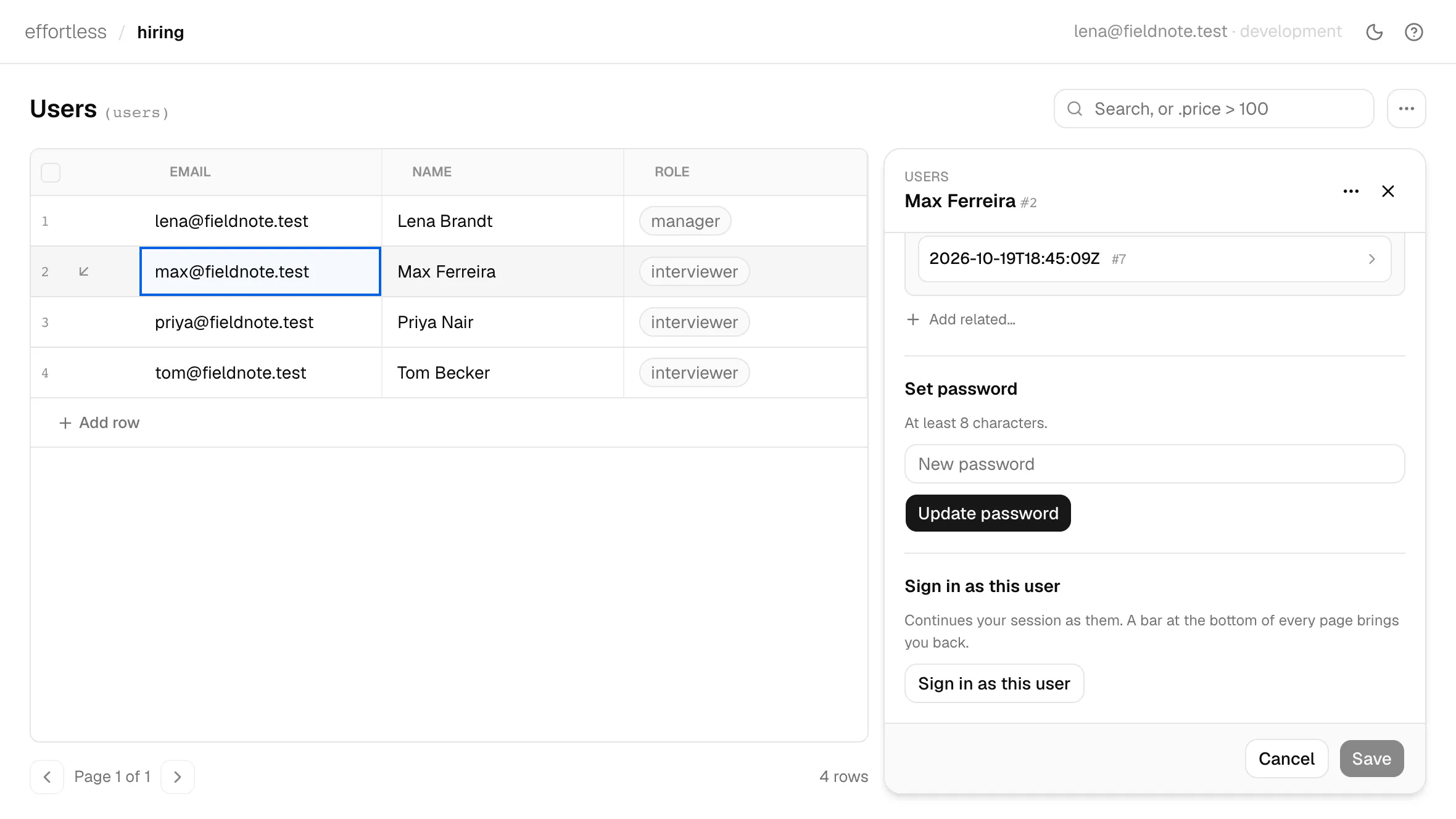Click the Update password button

pos(988,513)
